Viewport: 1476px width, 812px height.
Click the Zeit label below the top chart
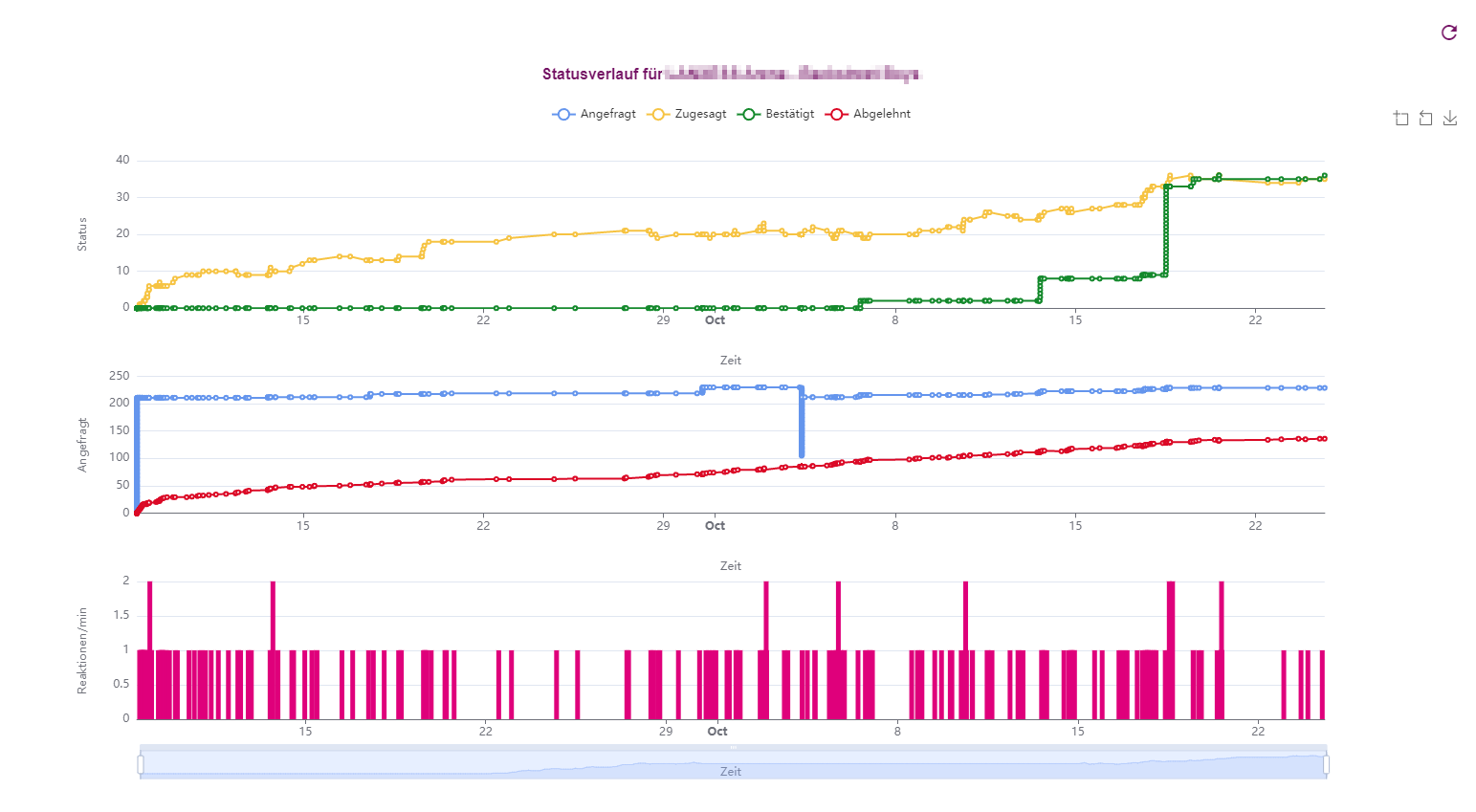(731, 361)
